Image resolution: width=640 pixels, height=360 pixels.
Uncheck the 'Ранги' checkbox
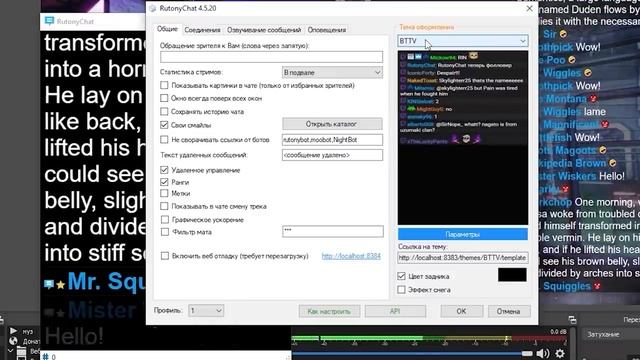point(164,182)
